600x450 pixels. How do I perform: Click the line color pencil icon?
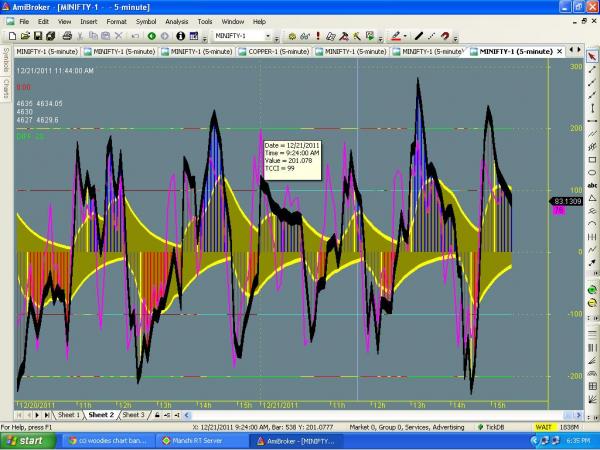click(x=396, y=36)
